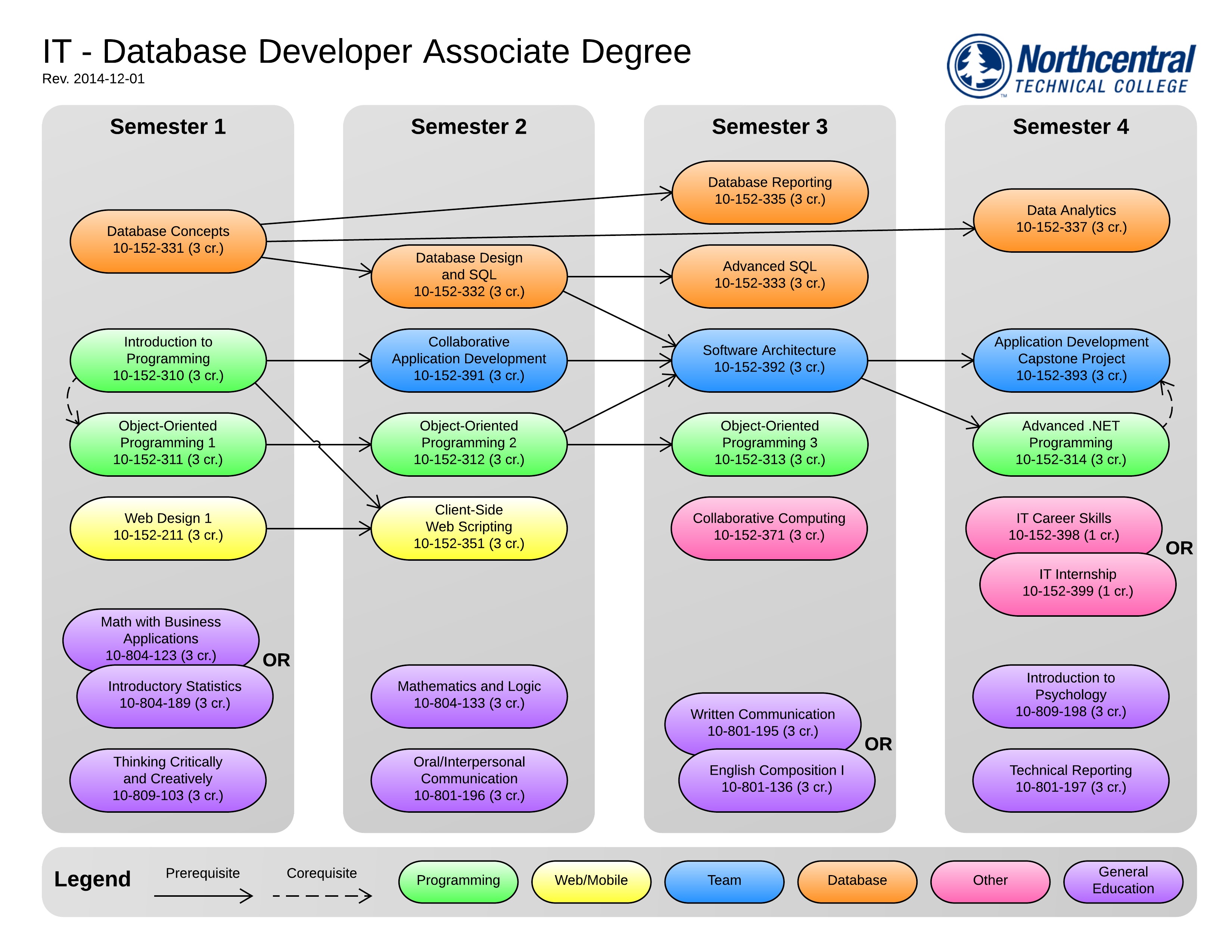Viewport: 1232px width, 952px height.
Task: Click the Client-Side Web Scripting course
Action: click(x=469, y=527)
